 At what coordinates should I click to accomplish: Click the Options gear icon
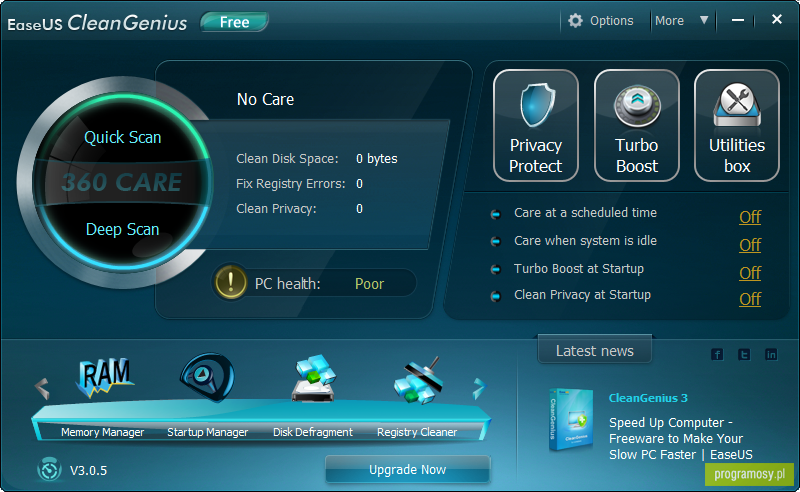pos(576,20)
